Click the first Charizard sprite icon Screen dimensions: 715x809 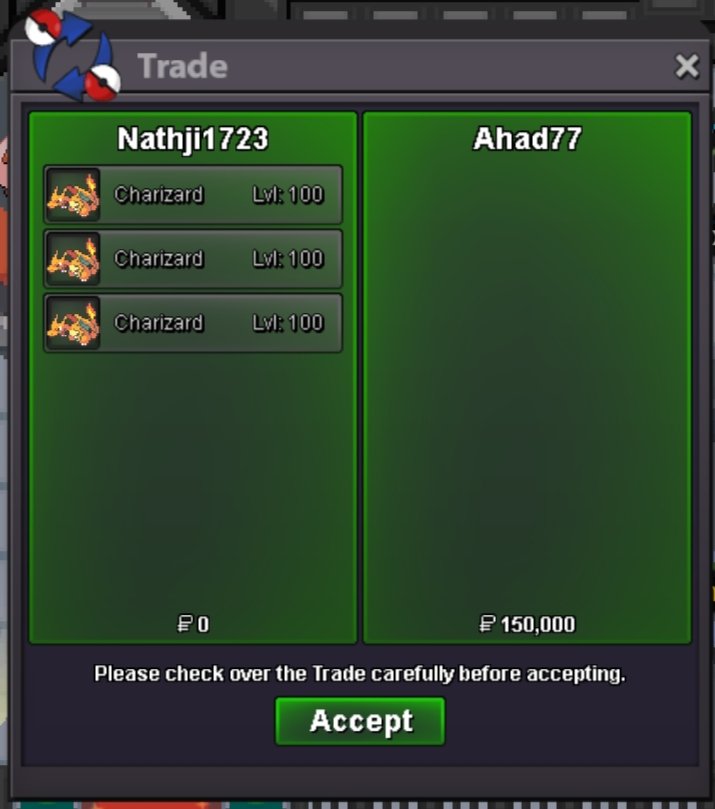tap(73, 195)
